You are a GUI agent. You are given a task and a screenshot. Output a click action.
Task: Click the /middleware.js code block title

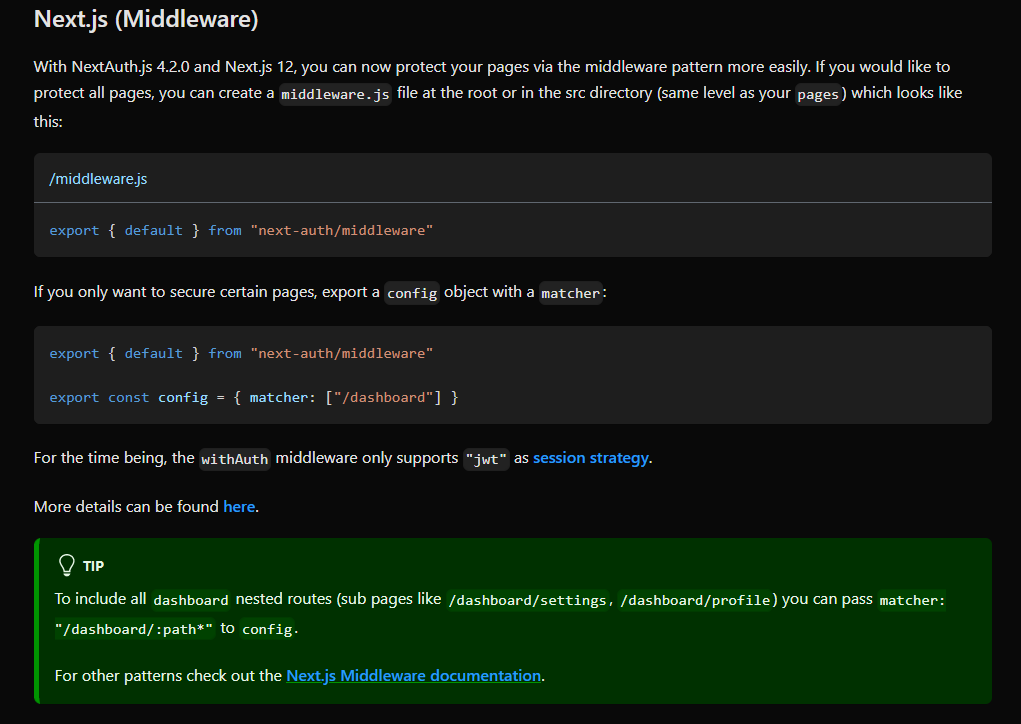(98, 179)
